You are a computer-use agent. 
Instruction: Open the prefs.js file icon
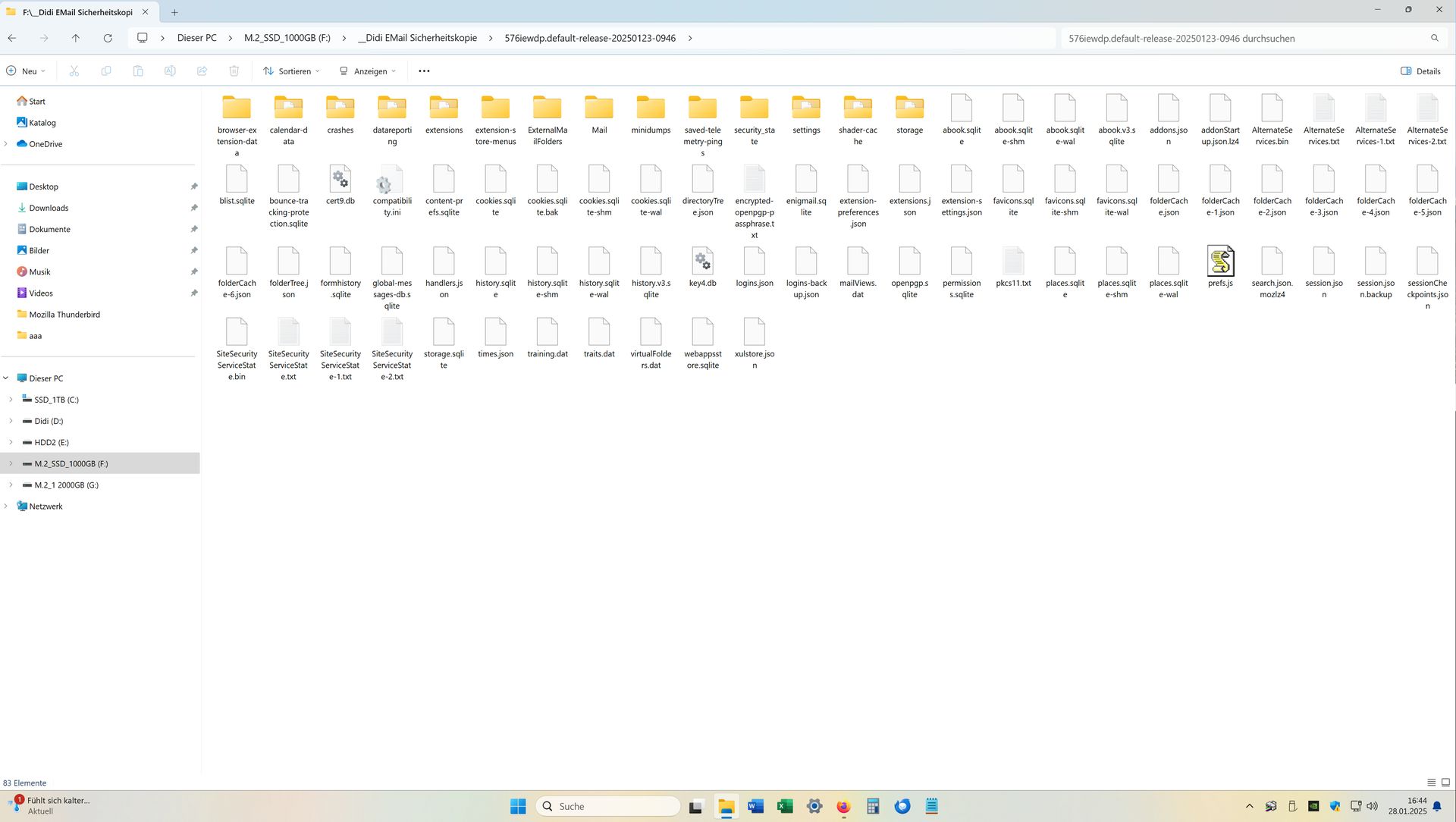click(1220, 262)
